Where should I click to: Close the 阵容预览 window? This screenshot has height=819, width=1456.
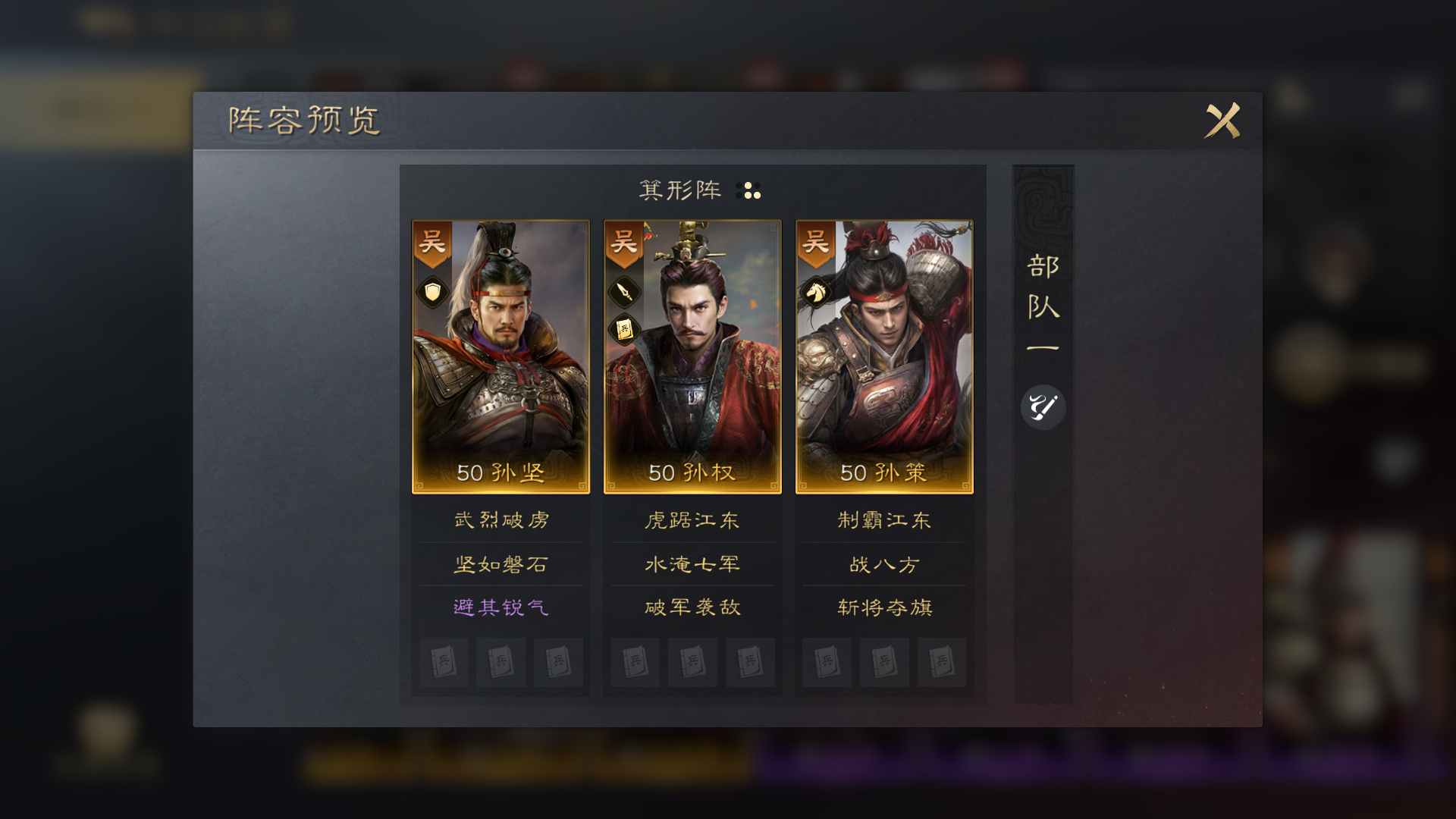[x=1222, y=121]
